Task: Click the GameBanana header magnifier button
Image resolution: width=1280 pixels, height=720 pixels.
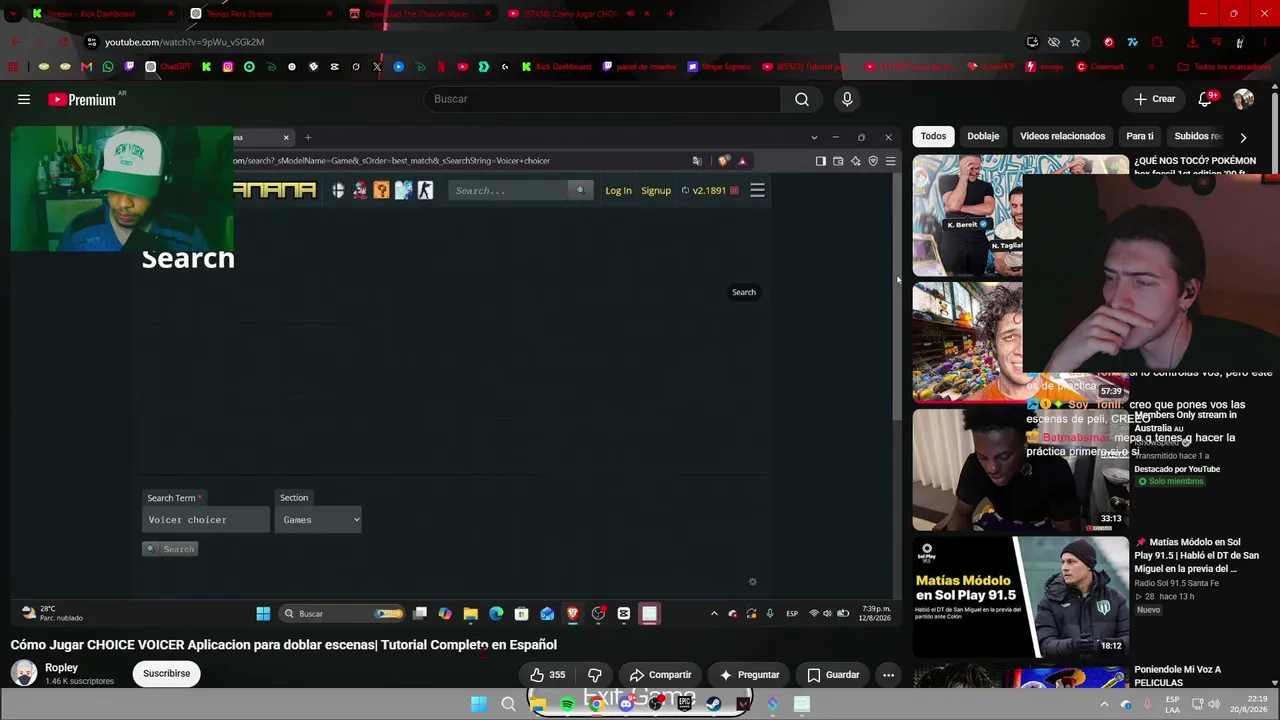Action: point(581,191)
